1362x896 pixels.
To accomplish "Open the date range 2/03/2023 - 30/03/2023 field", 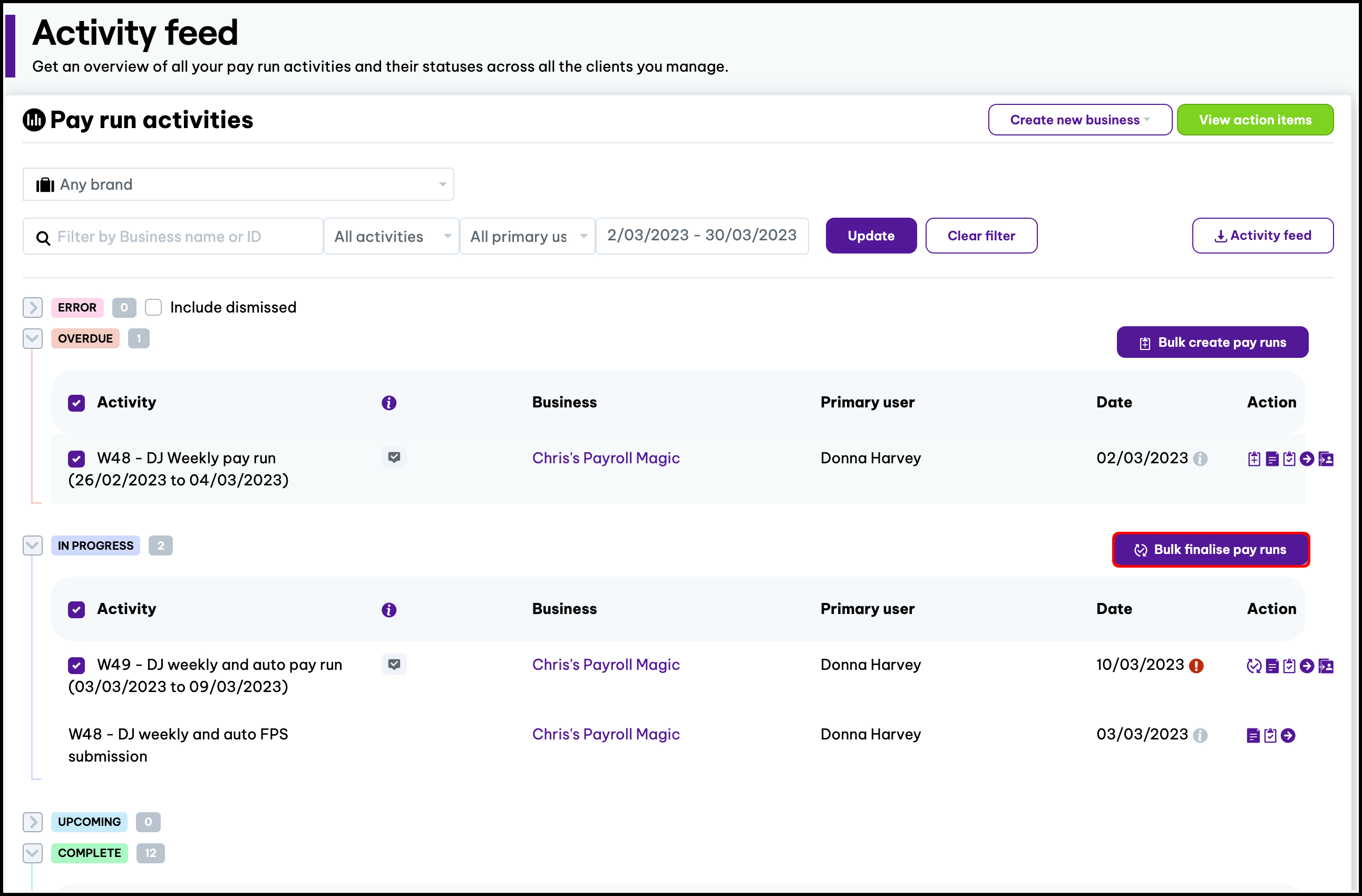I will point(702,236).
